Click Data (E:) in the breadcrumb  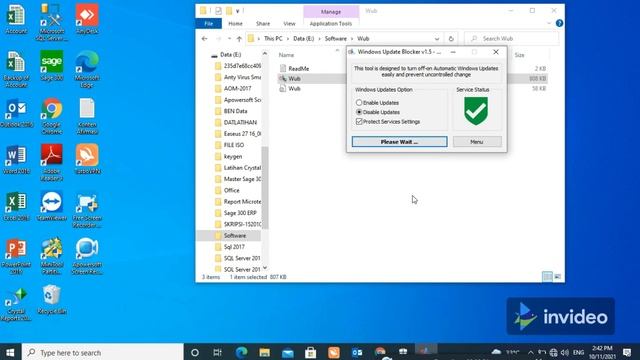304,39
